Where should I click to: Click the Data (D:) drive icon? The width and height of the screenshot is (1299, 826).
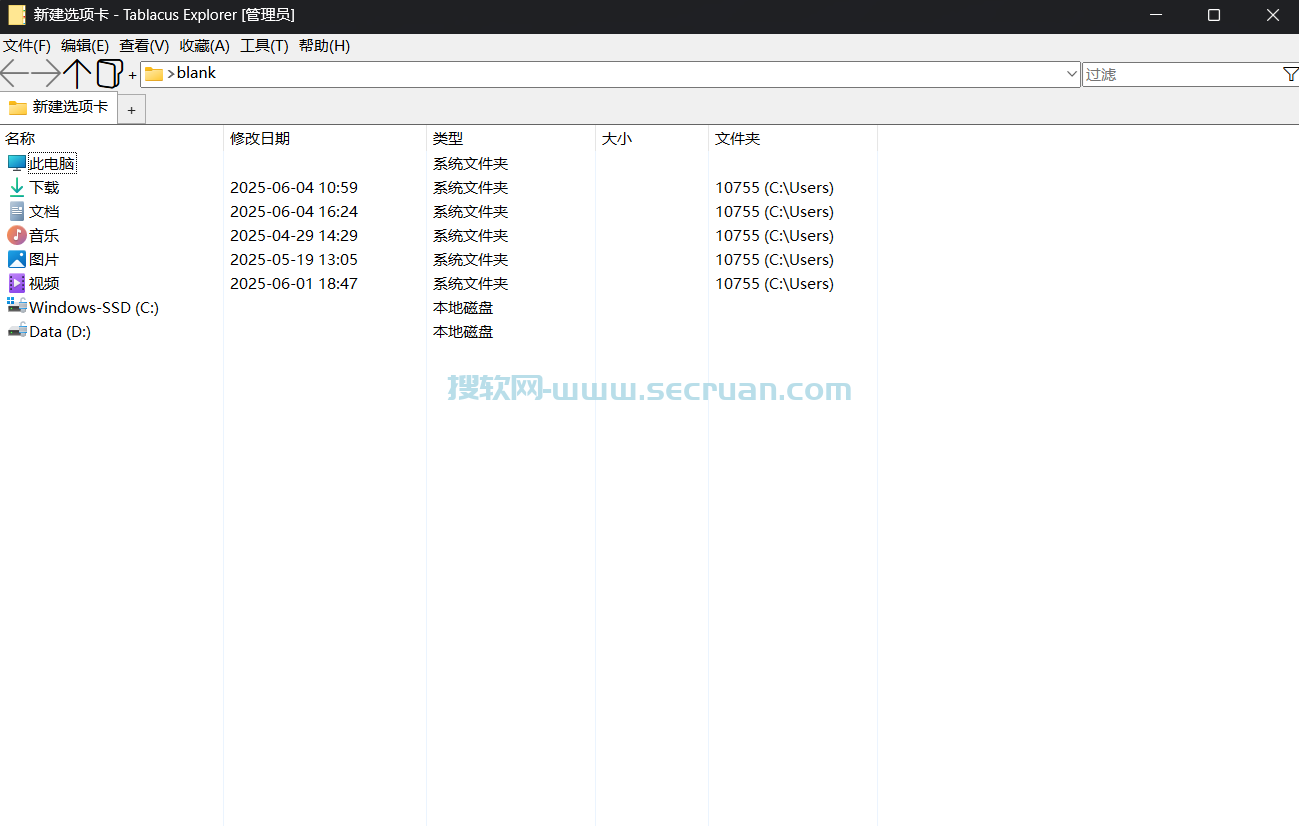click(x=17, y=331)
